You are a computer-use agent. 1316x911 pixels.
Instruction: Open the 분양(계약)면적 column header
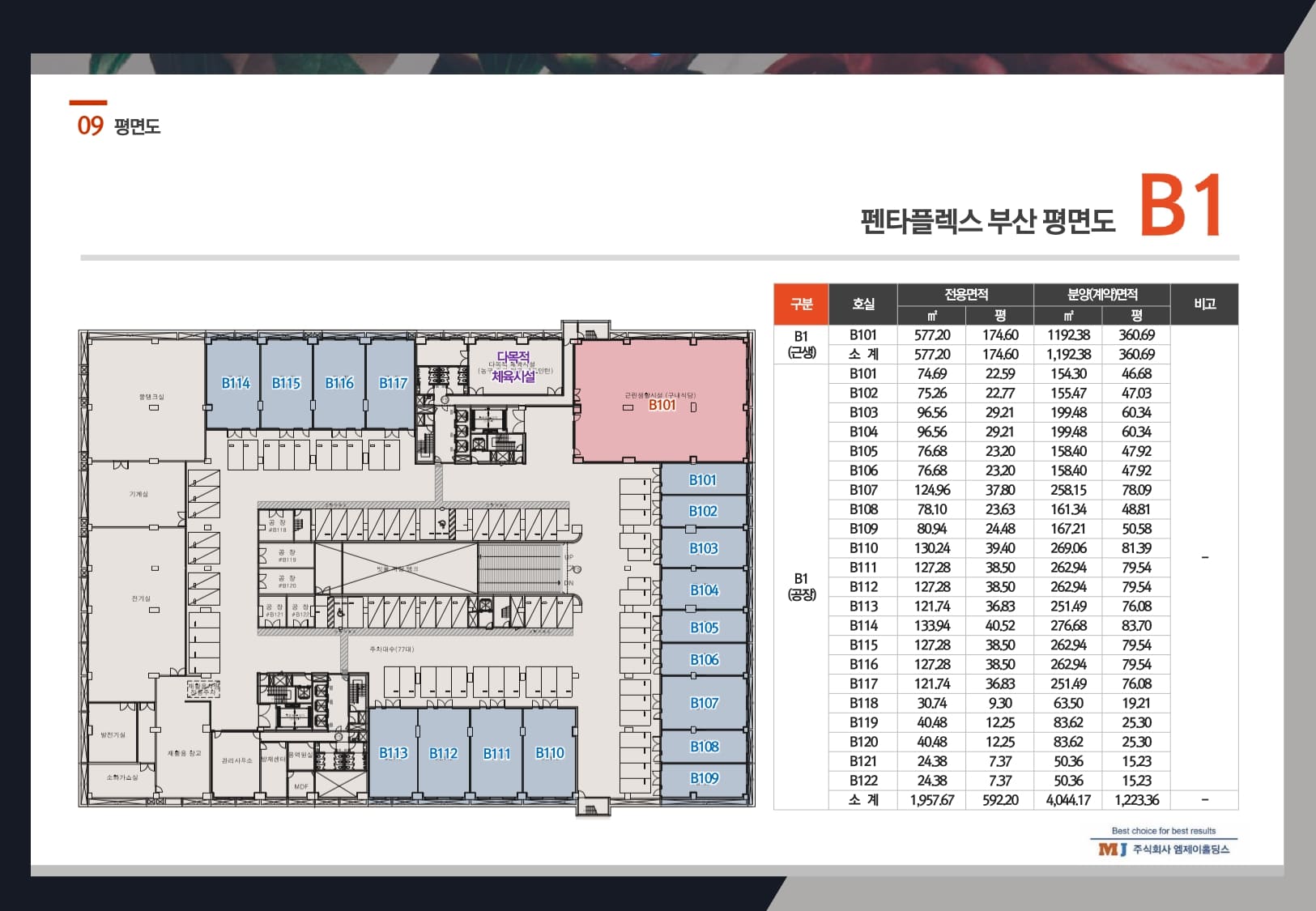click(1103, 295)
